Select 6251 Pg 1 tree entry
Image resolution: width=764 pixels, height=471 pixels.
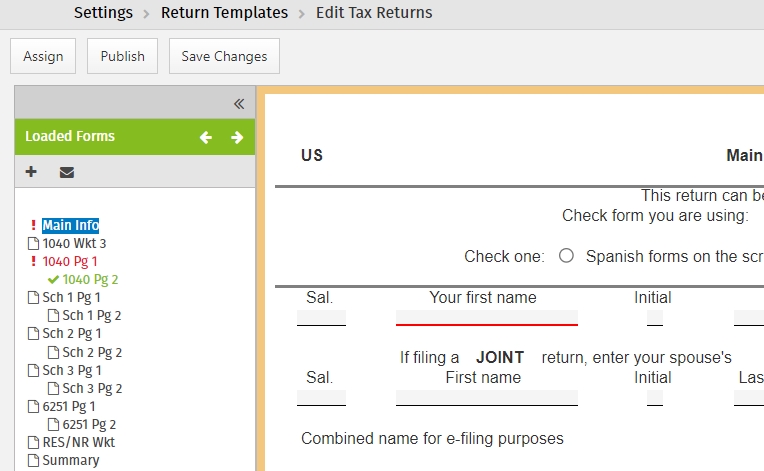(69, 406)
